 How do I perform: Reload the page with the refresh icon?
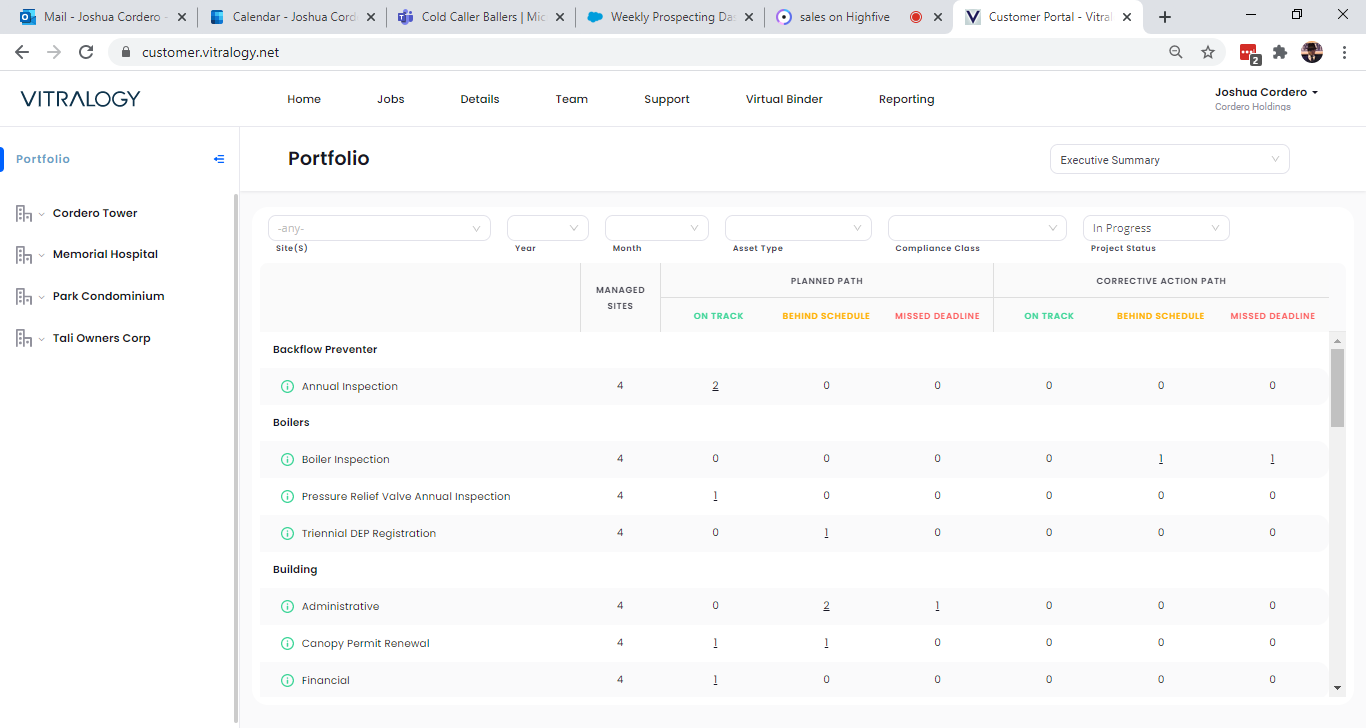click(86, 52)
